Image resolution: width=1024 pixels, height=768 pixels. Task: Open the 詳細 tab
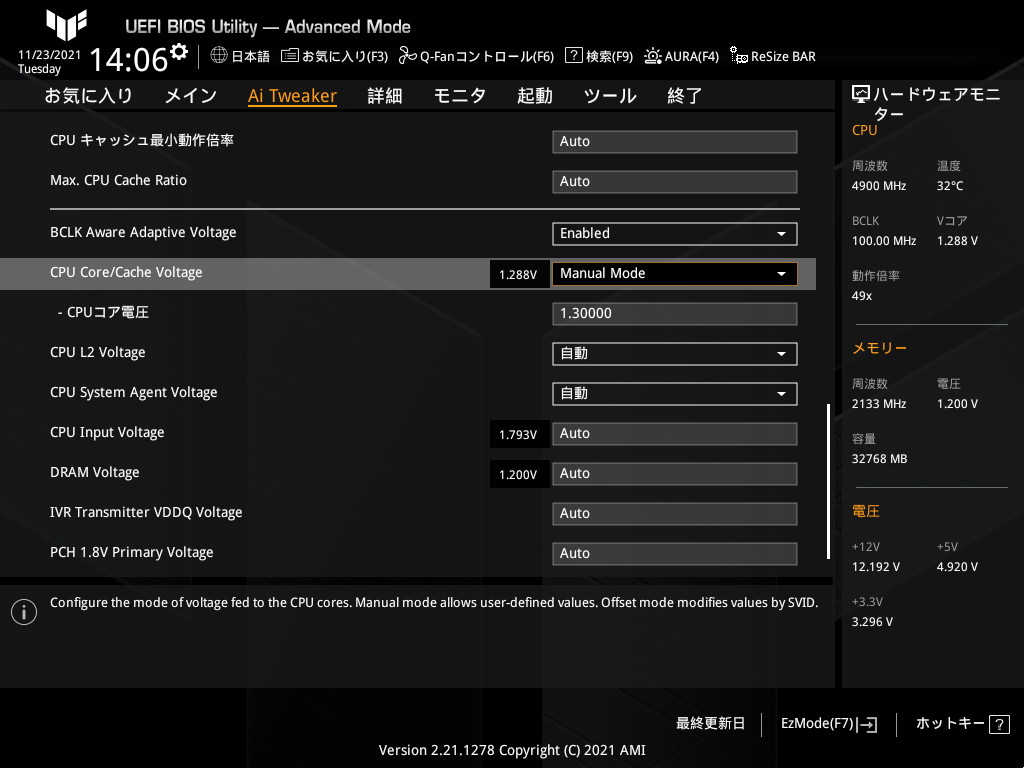click(x=385, y=96)
